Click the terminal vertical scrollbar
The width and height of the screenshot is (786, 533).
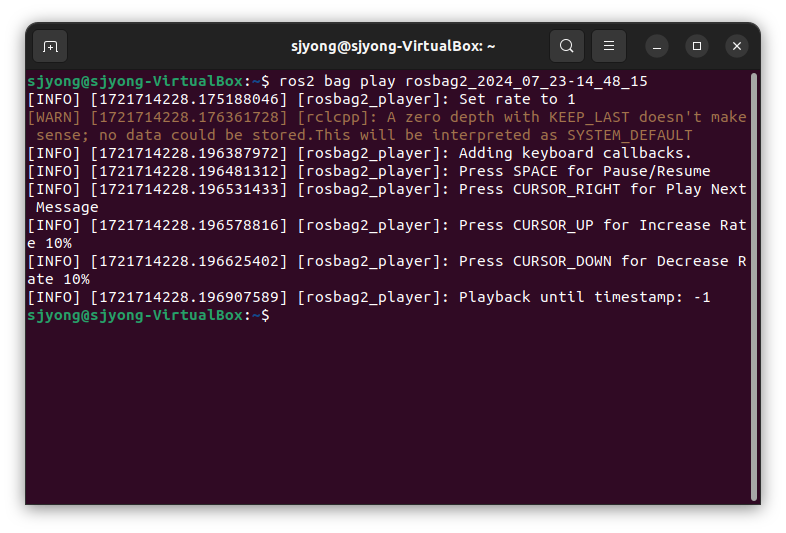click(753, 286)
